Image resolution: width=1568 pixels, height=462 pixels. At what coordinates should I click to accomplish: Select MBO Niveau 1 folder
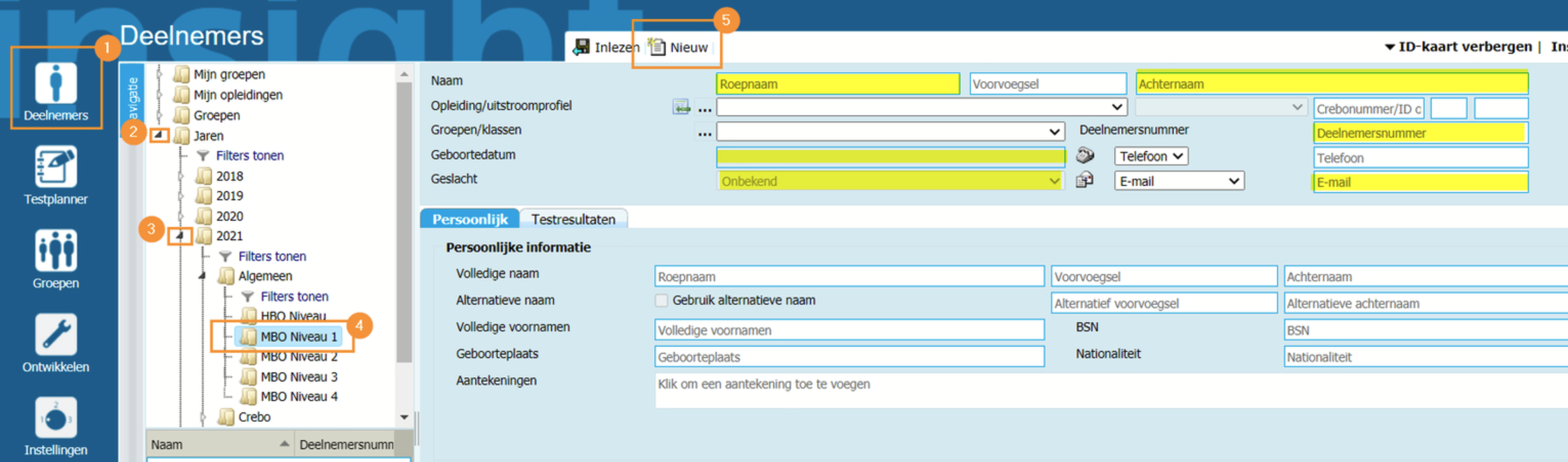(298, 337)
